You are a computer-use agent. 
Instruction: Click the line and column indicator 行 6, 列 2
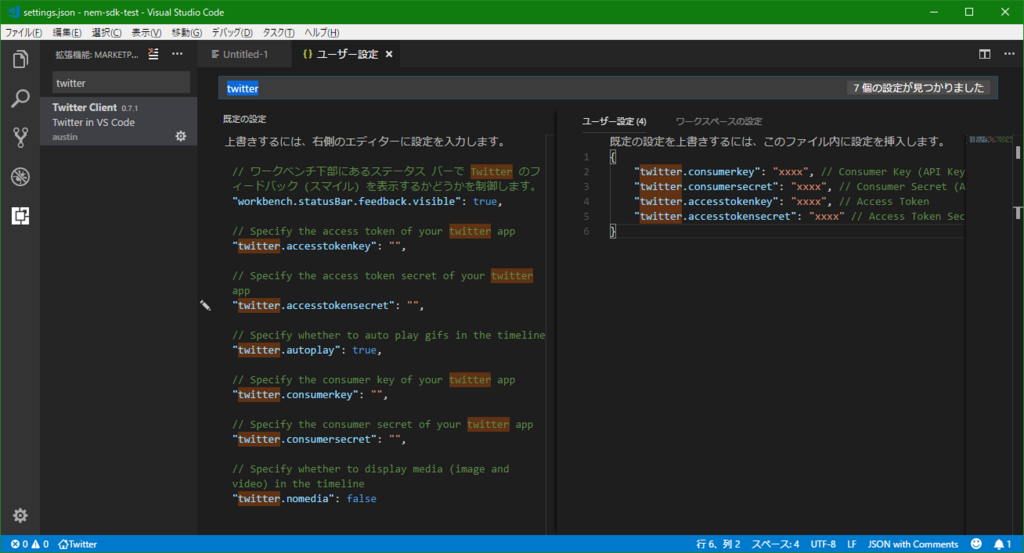pos(718,544)
